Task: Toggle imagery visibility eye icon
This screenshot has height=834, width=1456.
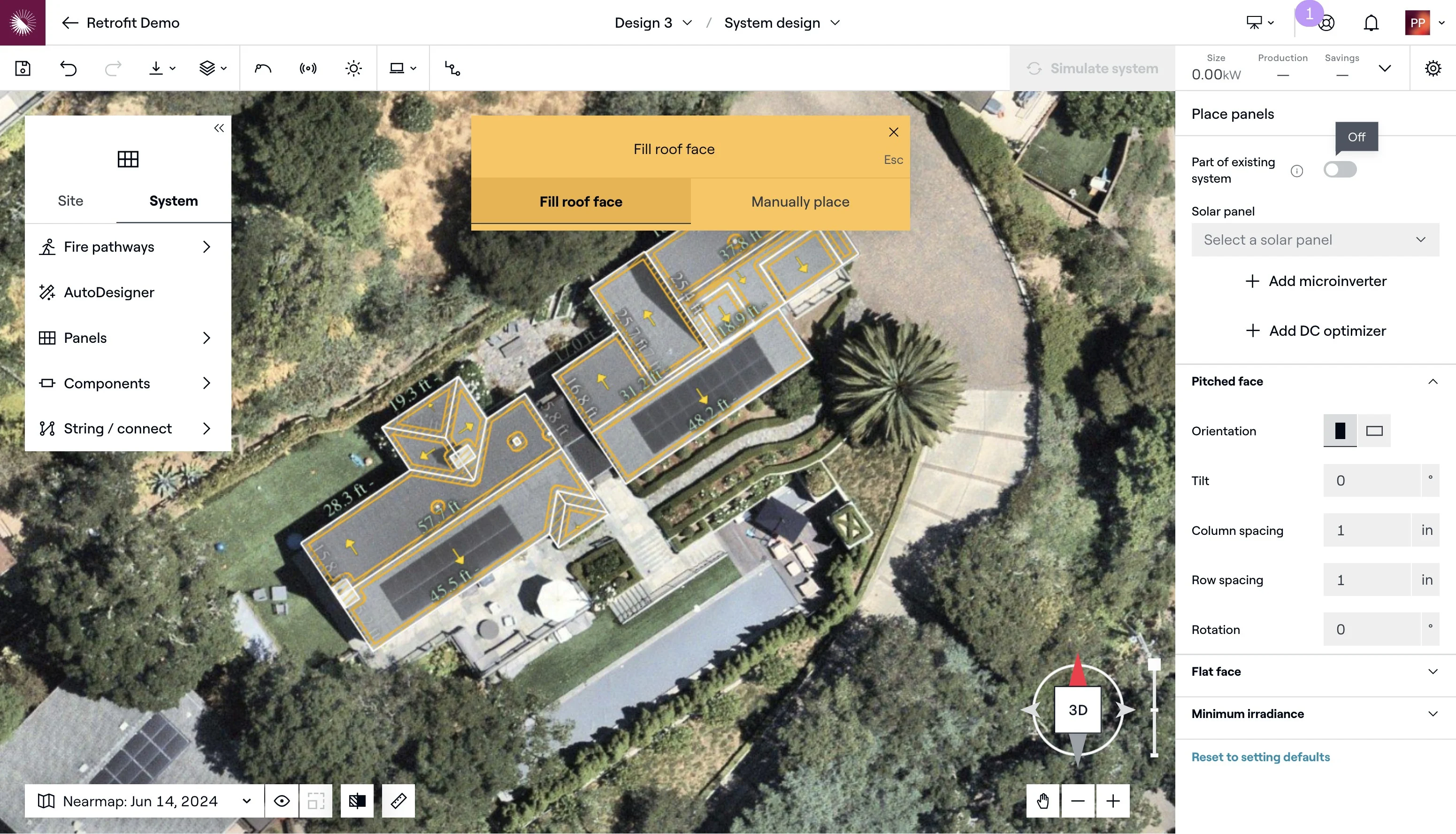Action: 281,800
